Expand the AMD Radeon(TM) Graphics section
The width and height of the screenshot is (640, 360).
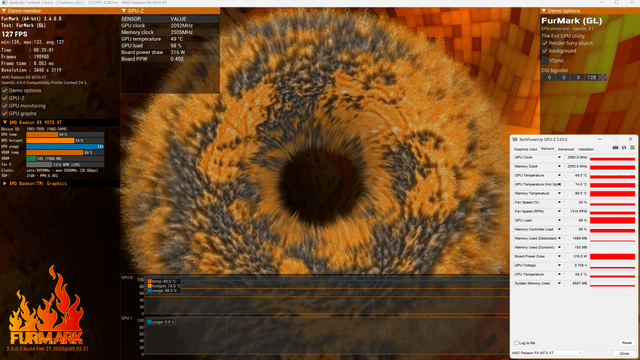[5, 184]
